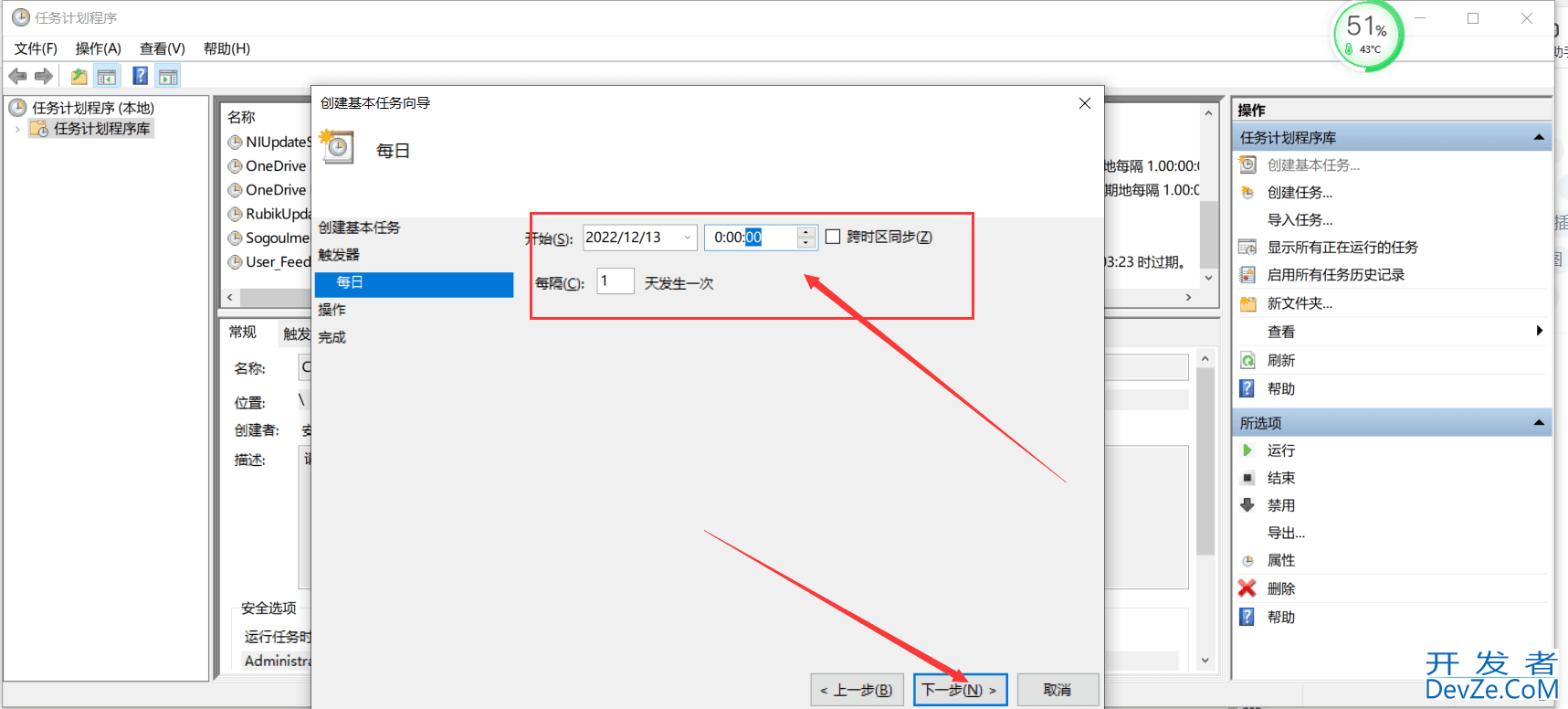Image resolution: width=1568 pixels, height=709 pixels.
Task: Select 任务计划程序 (本地) tree root
Action: tap(93, 108)
